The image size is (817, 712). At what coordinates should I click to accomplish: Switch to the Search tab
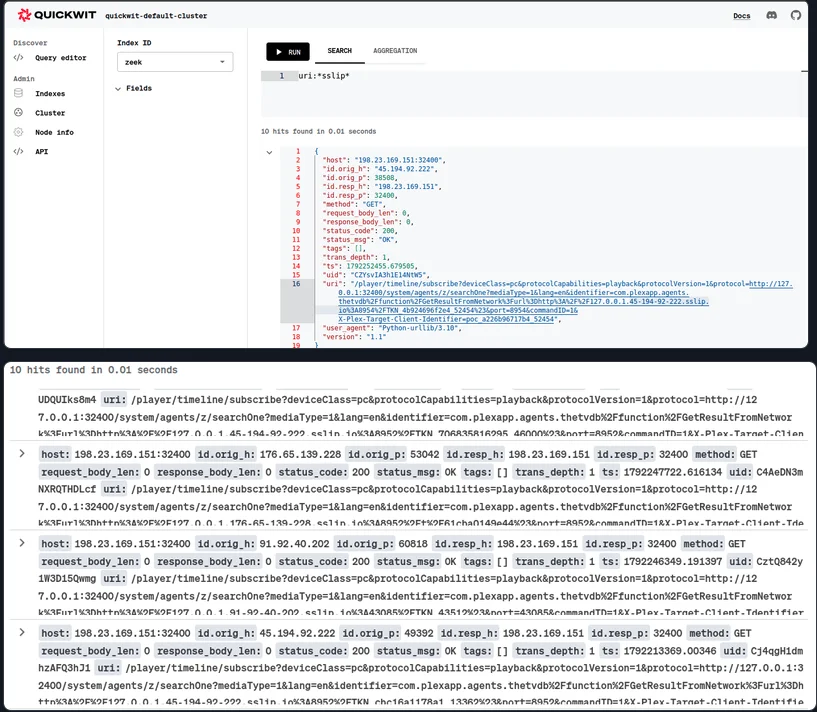[339, 51]
